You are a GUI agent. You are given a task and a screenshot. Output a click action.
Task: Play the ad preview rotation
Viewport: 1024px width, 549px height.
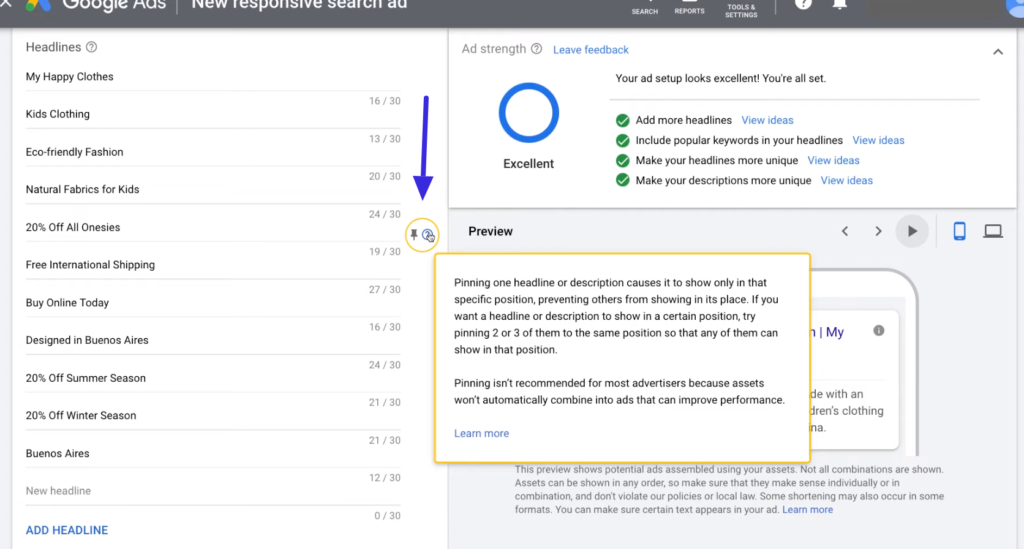click(x=912, y=231)
